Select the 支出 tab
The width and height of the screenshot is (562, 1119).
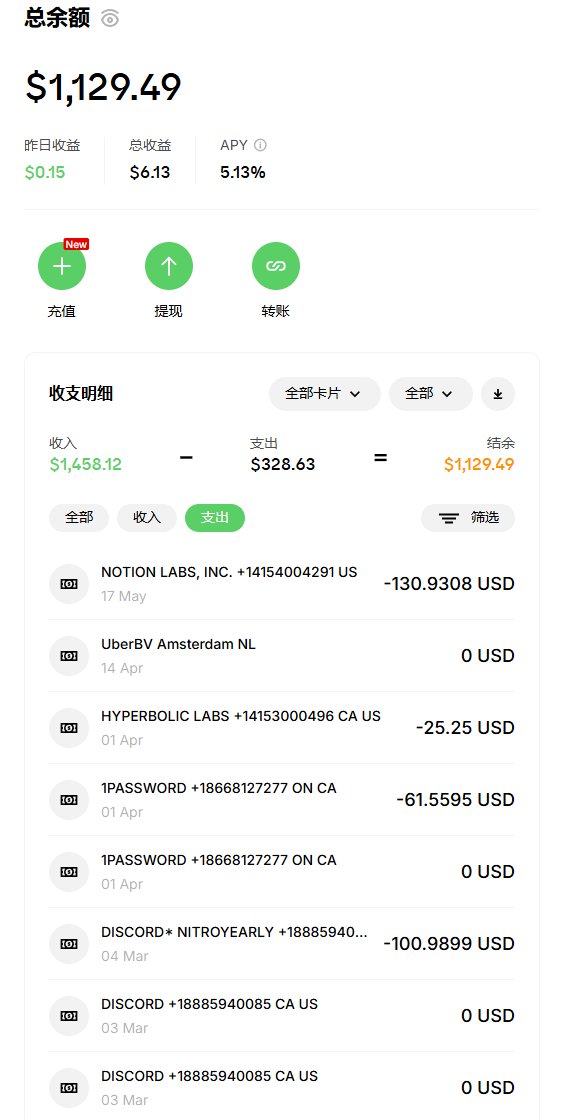(215, 518)
